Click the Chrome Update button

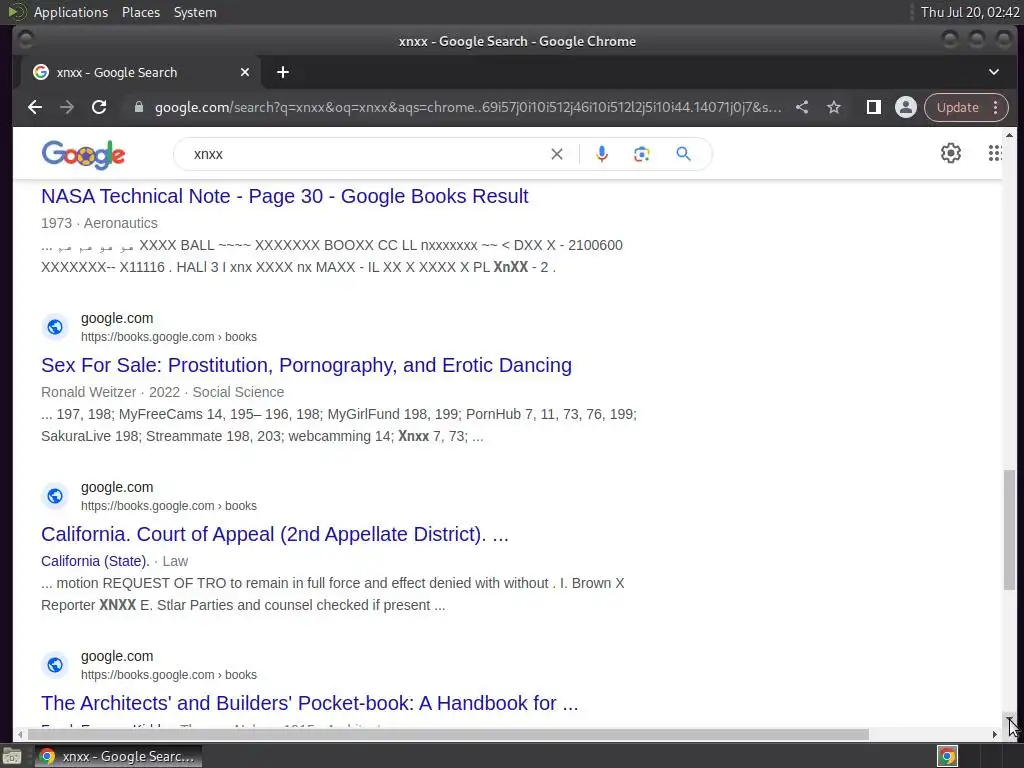tap(957, 107)
